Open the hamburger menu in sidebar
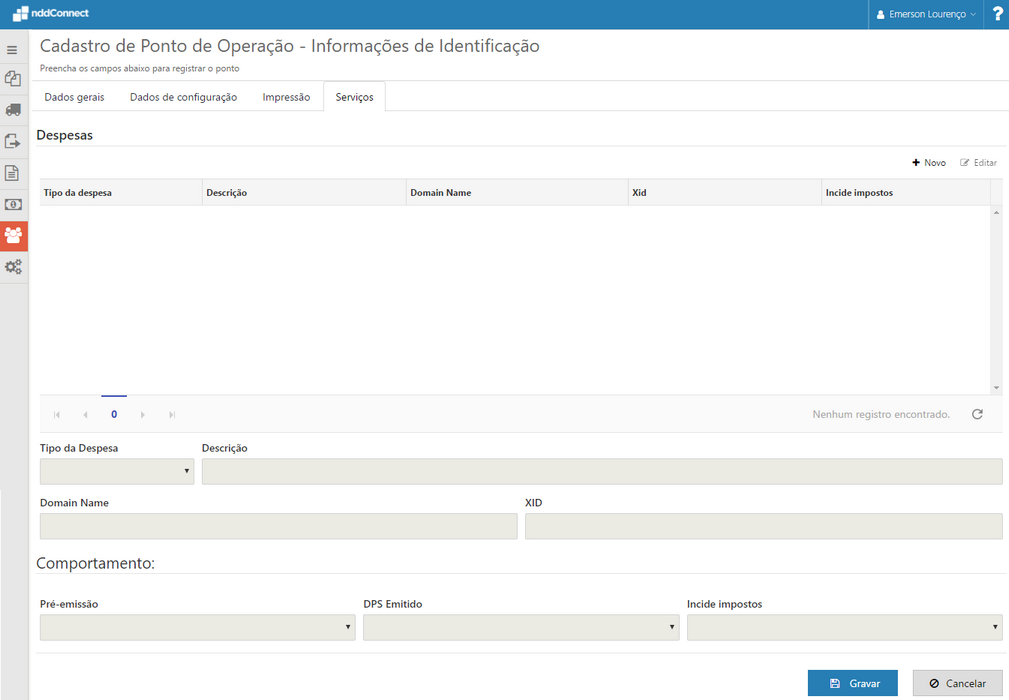This screenshot has height=700, width=1009. 13,50
